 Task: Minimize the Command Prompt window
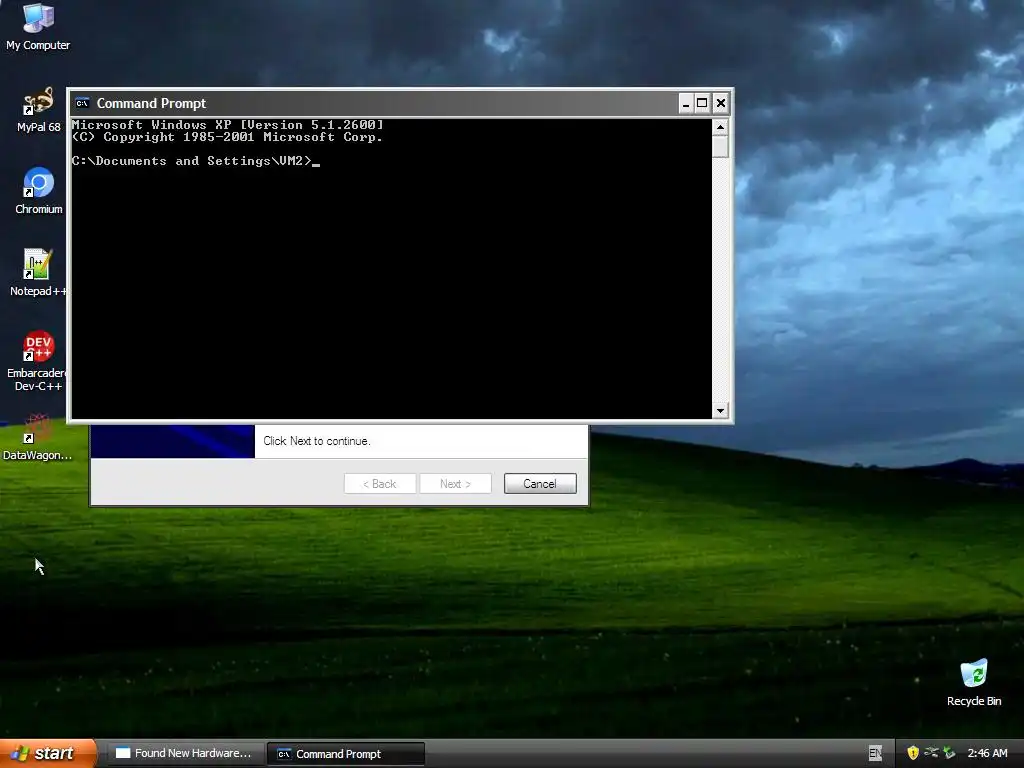pos(686,103)
